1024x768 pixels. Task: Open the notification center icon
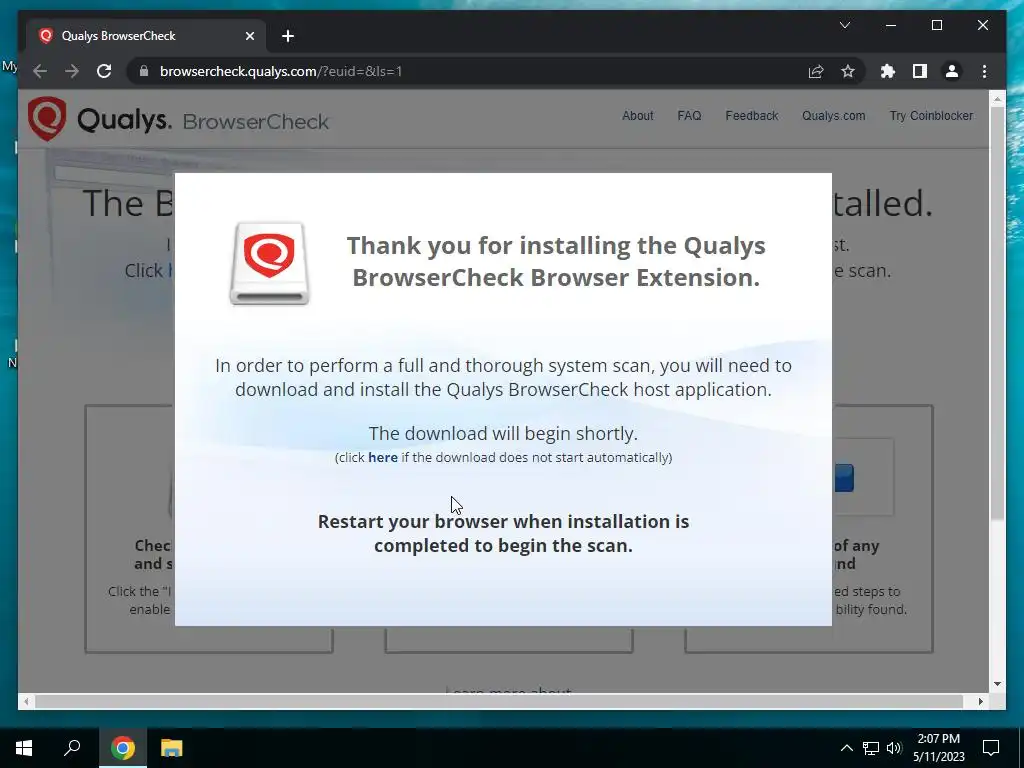[991, 748]
